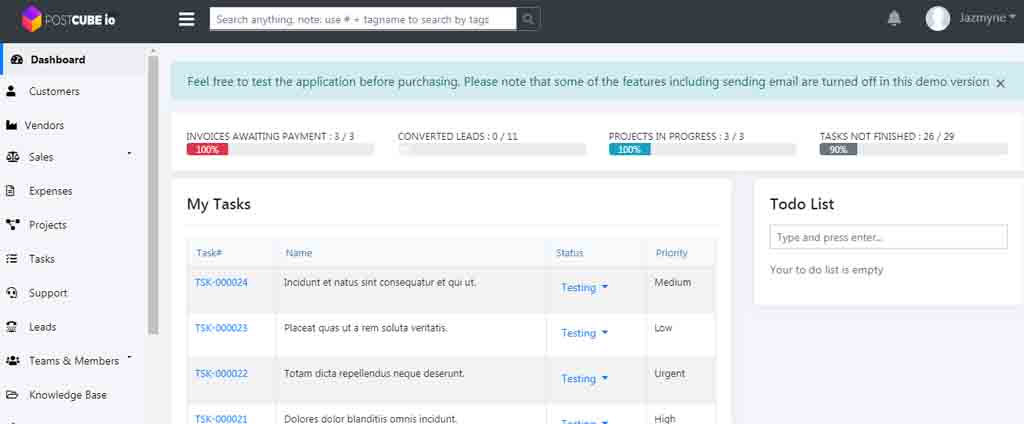Click the PostCube io logo
Screen dimensions: 1024x424
(x=69, y=19)
